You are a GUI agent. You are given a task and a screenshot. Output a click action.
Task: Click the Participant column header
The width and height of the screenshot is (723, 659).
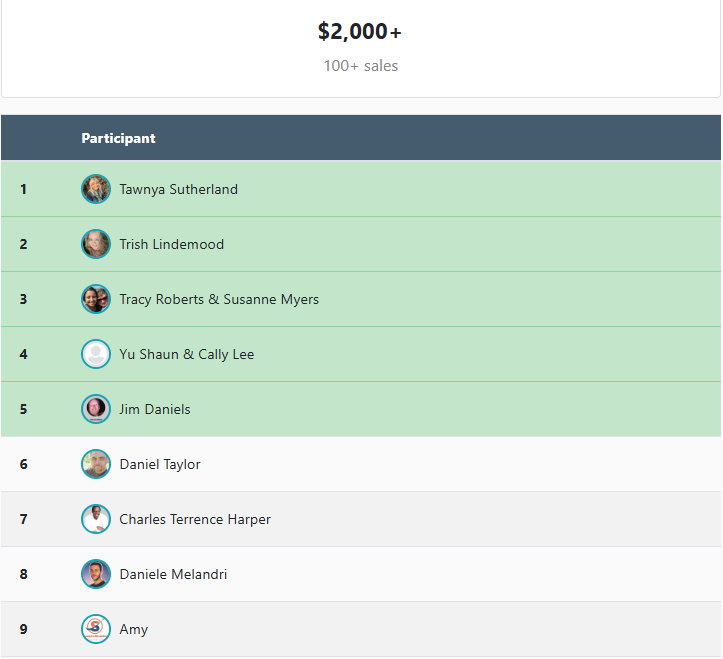click(x=118, y=138)
